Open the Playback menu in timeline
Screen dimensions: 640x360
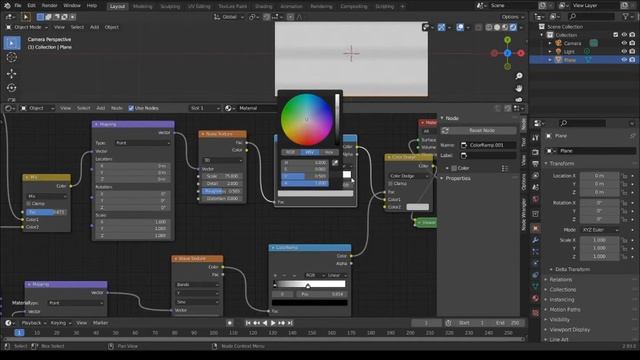click(x=34, y=323)
